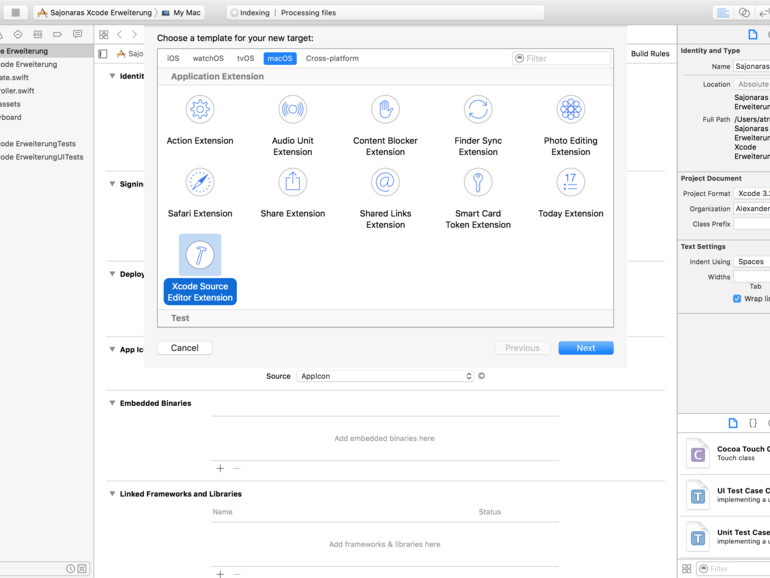Choose the Shared Links Extension template
The image size is (770, 578).
click(385, 198)
